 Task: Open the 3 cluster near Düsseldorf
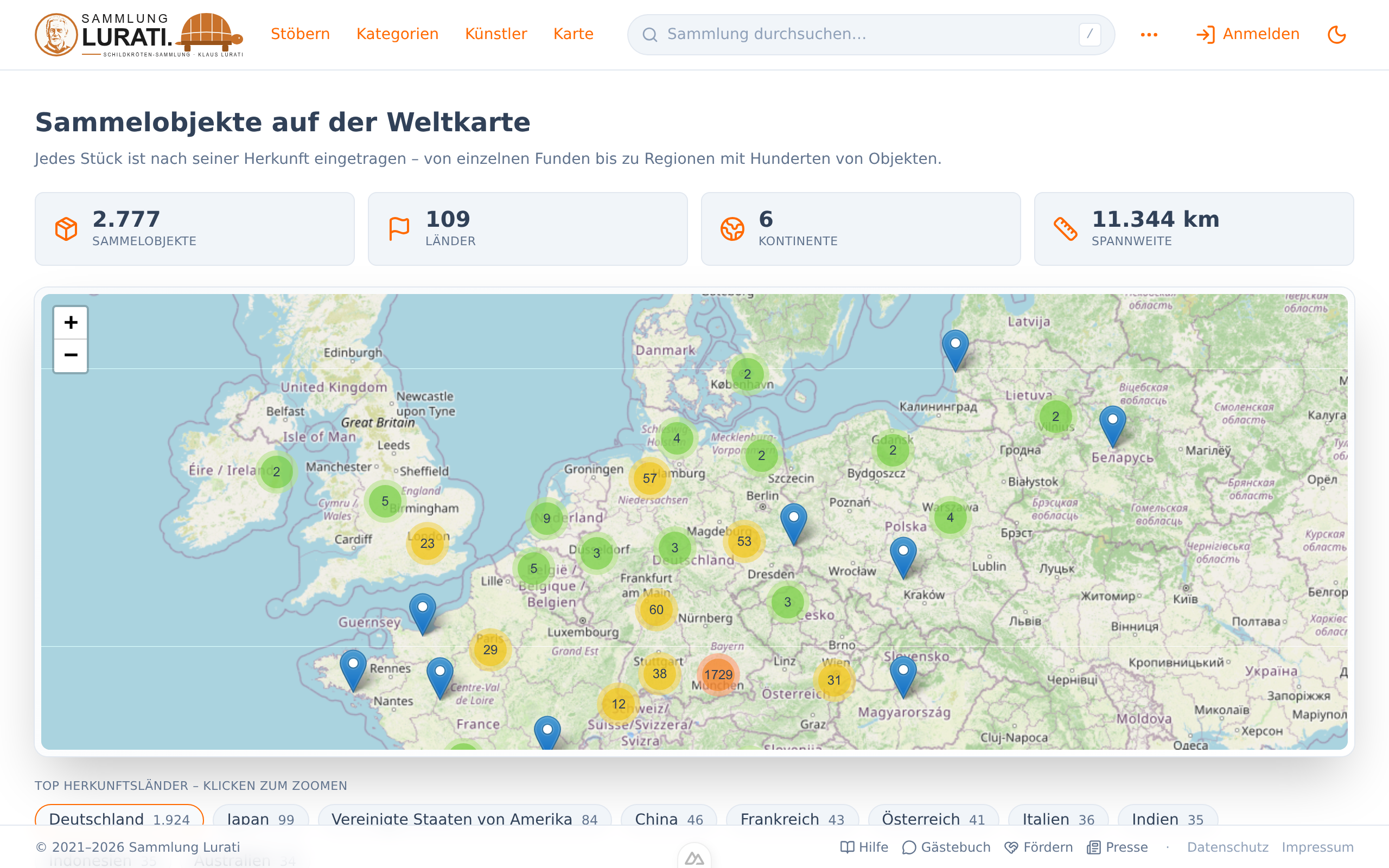[596, 553]
